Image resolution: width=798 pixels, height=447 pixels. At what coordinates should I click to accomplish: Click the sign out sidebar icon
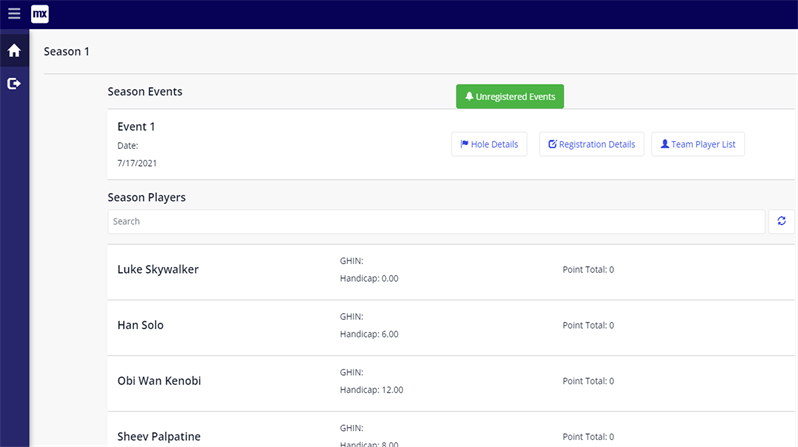[x=14, y=84]
